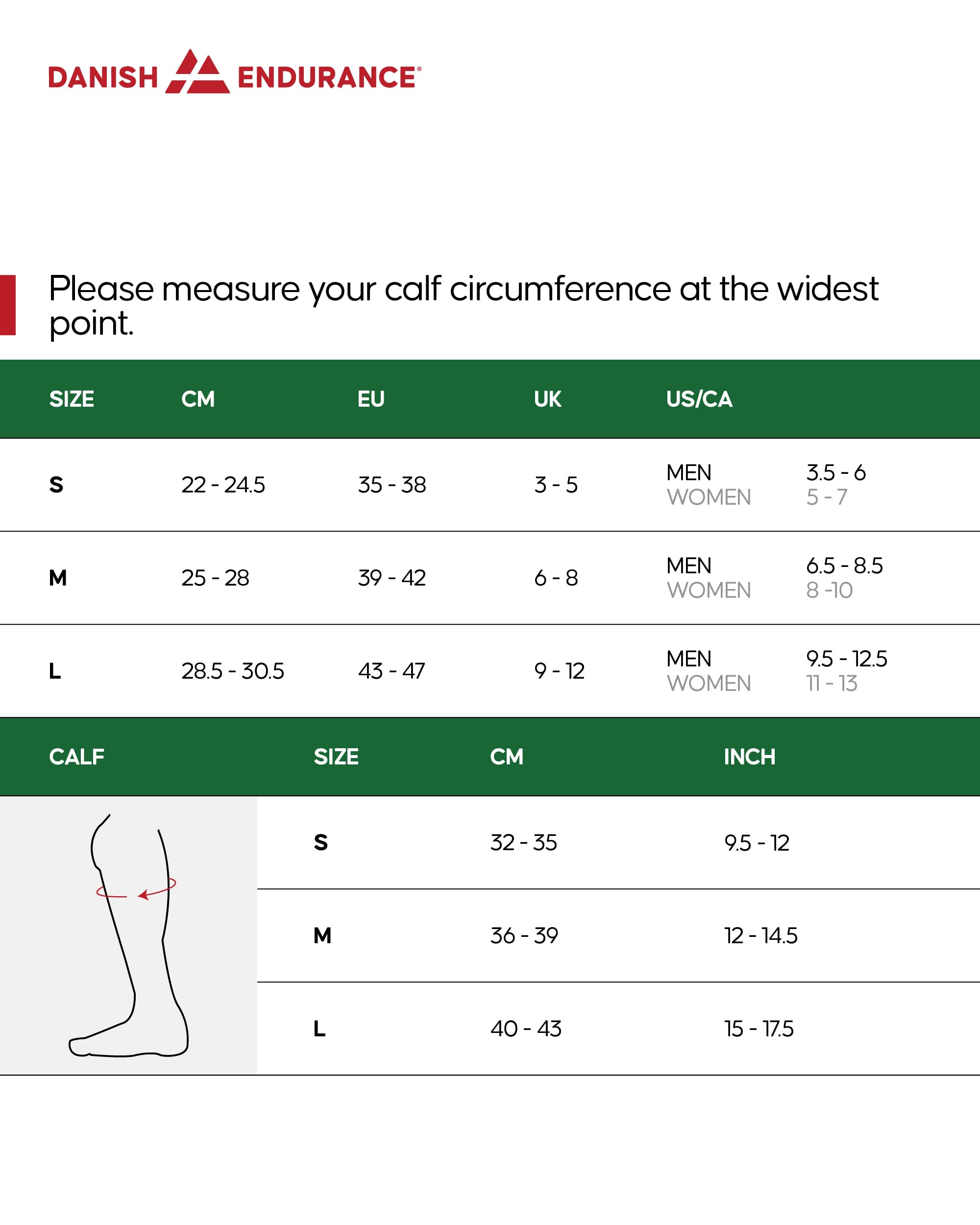Viewport: 980px width, 1225px height.
Task: Click the 28.5 - 30.5 cm cell
Action: point(232,671)
